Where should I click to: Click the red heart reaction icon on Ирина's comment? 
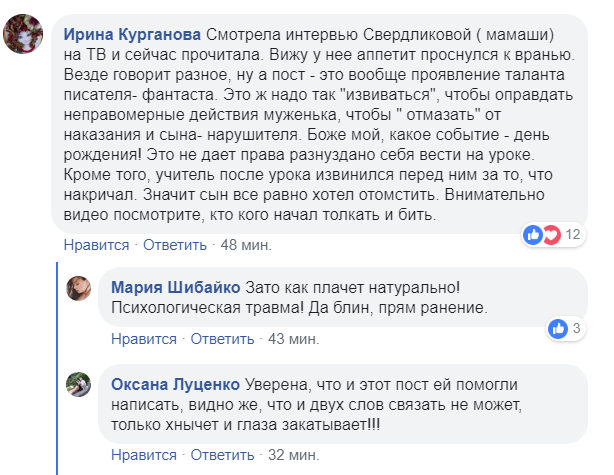pos(548,234)
